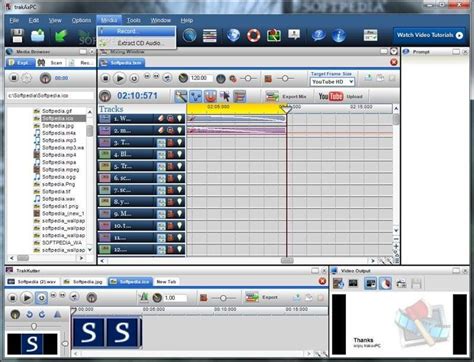
Task: Toggle mute on track 3
Action: coord(171,143)
